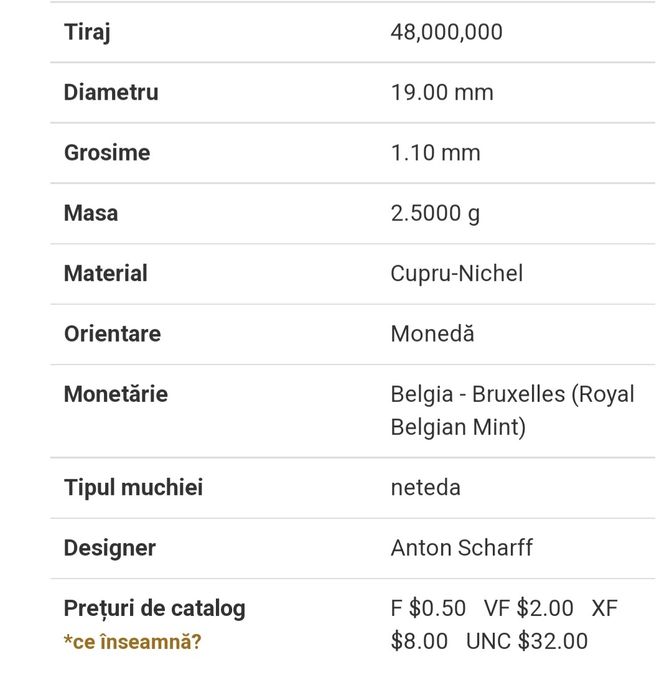Select the Cupru-Nichel material value
The width and height of the screenshot is (672, 700).
[457, 273]
